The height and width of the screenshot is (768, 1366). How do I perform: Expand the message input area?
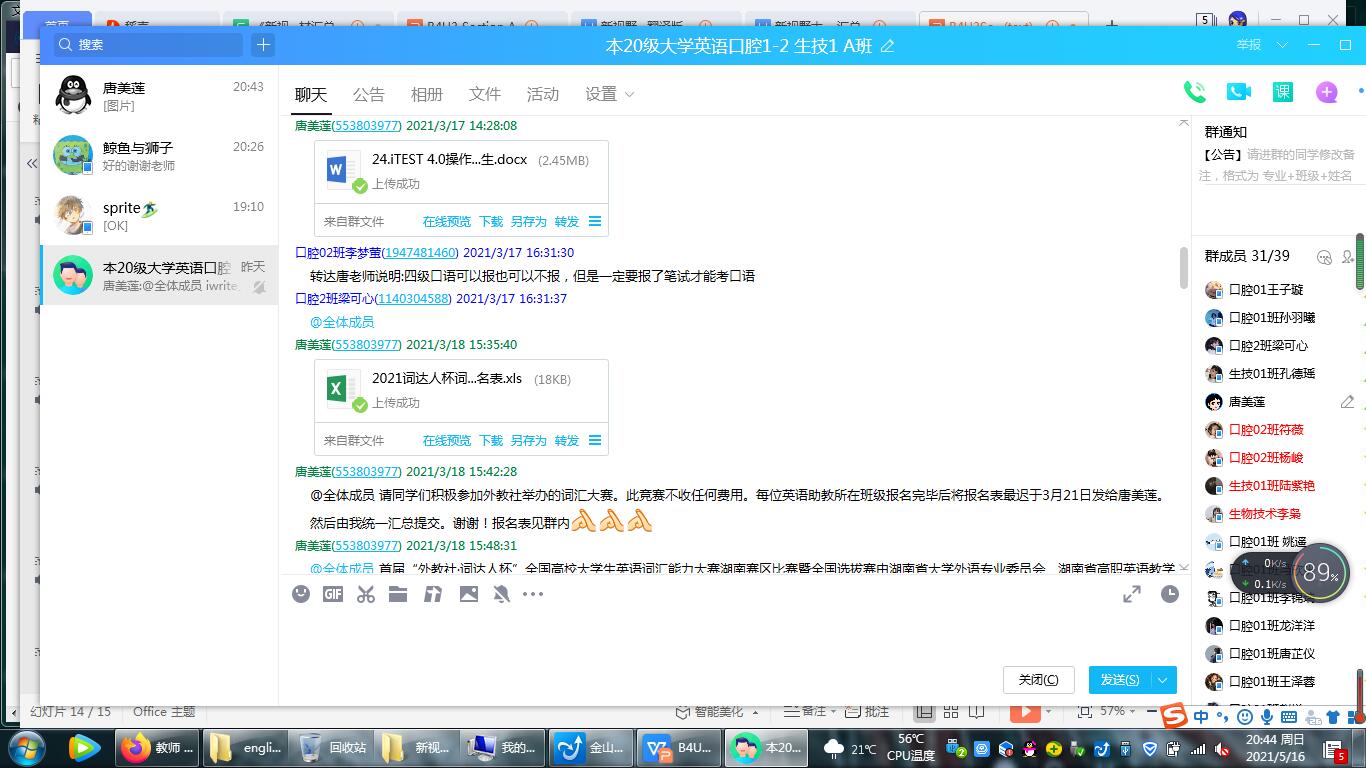1132,594
